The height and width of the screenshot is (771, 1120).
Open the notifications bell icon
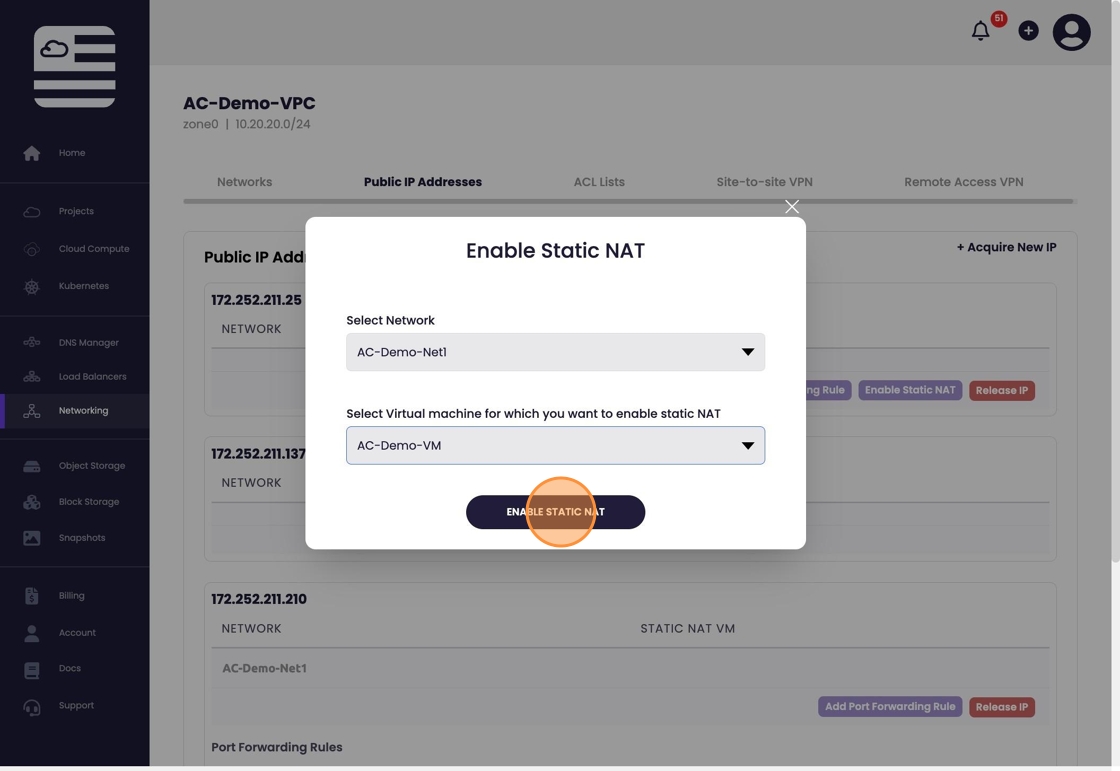981,32
